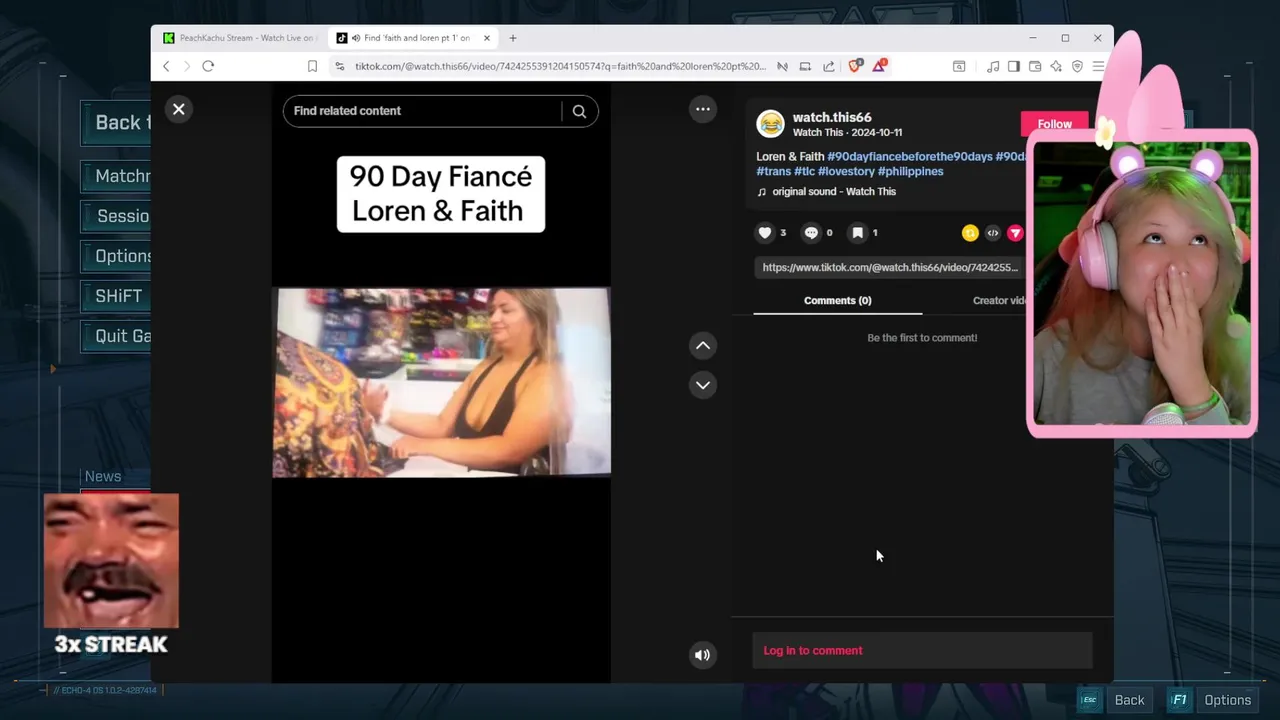Click the yellow repost icon
The image size is (1280, 720).
(970, 233)
